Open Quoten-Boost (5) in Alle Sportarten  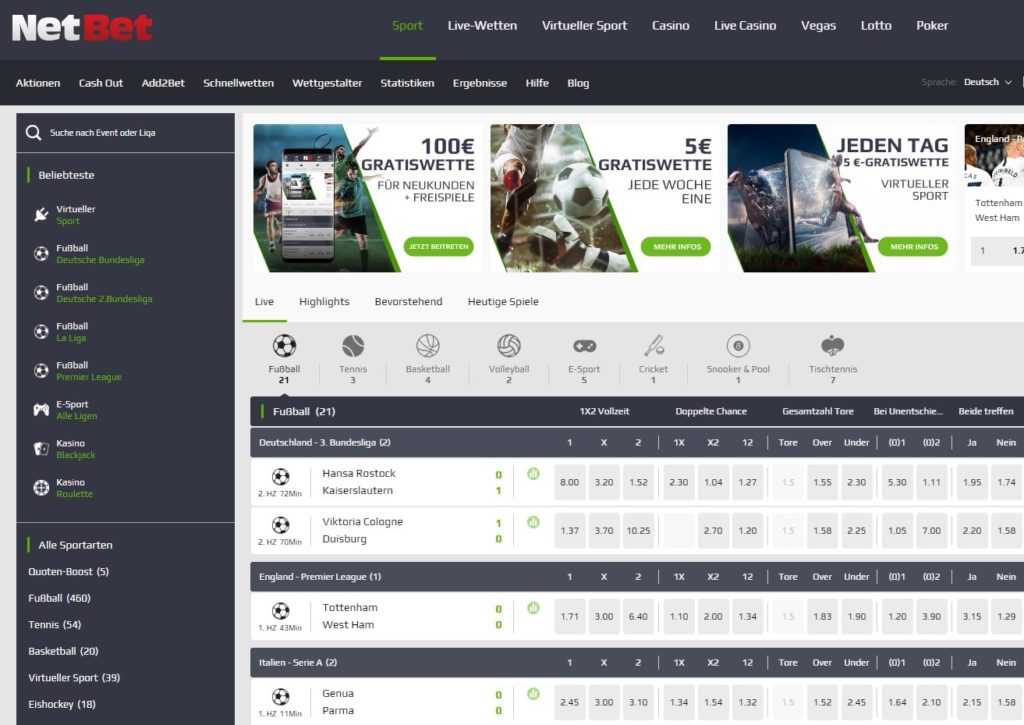click(69, 572)
